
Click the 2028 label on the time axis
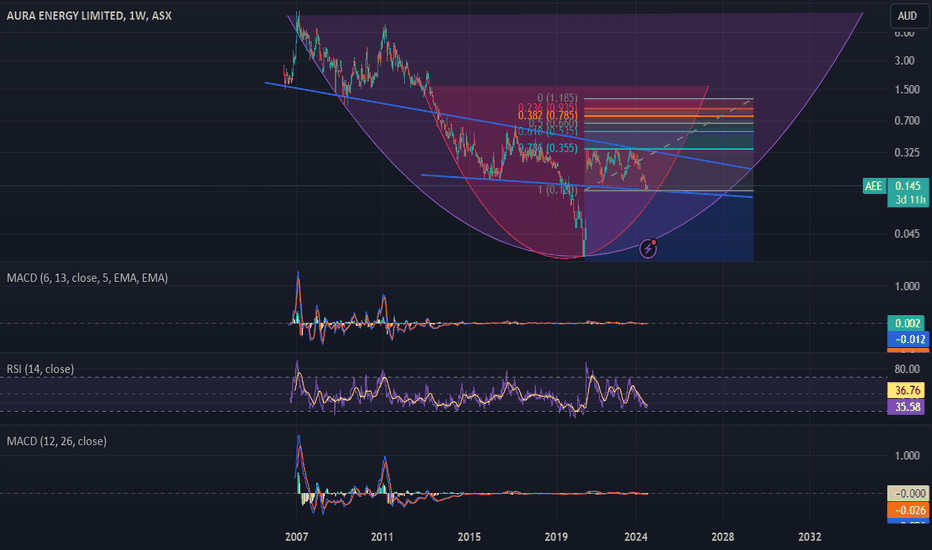(x=723, y=537)
